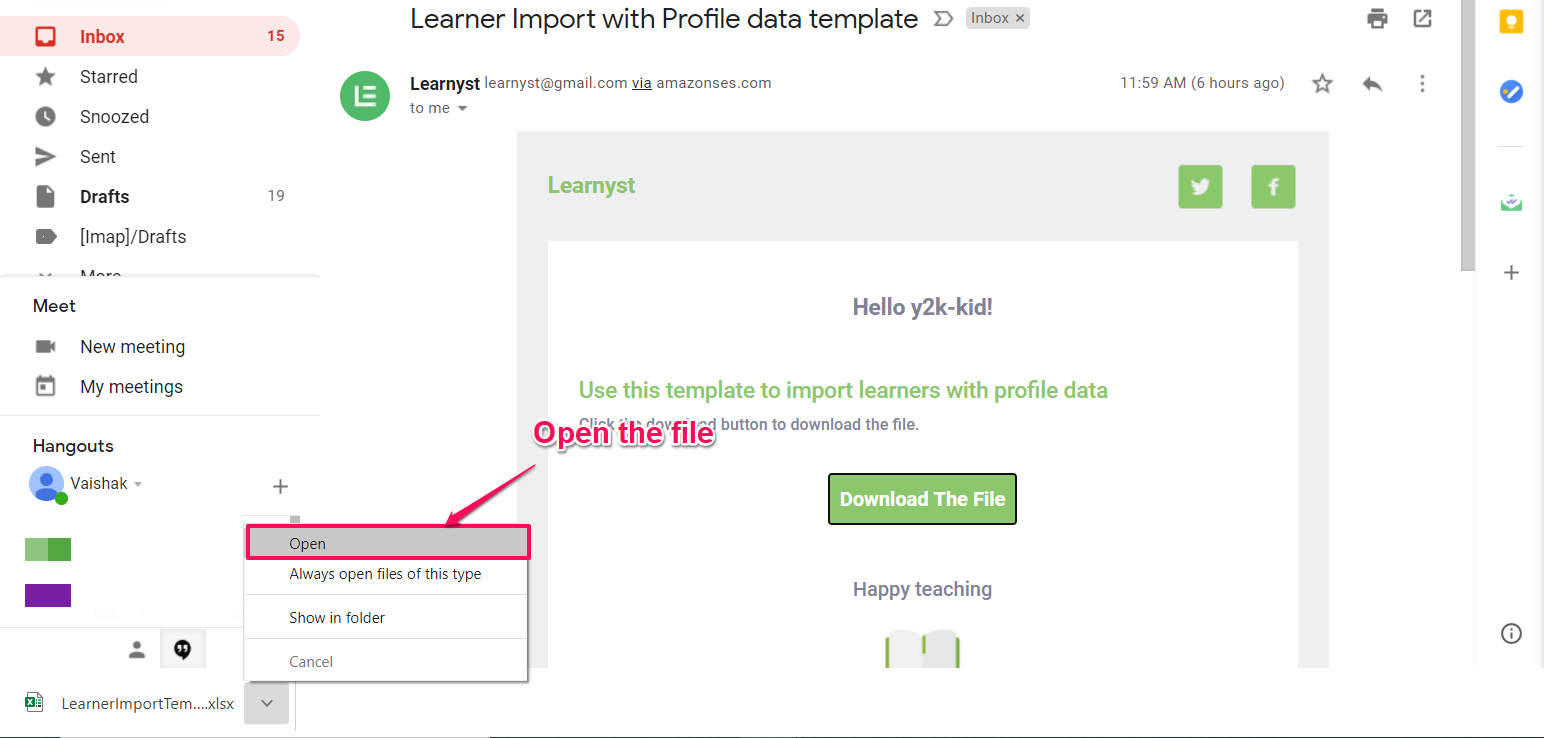The height and width of the screenshot is (738, 1544).
Task: Reply using the arrow icon
Action: tap(1372, 84)
